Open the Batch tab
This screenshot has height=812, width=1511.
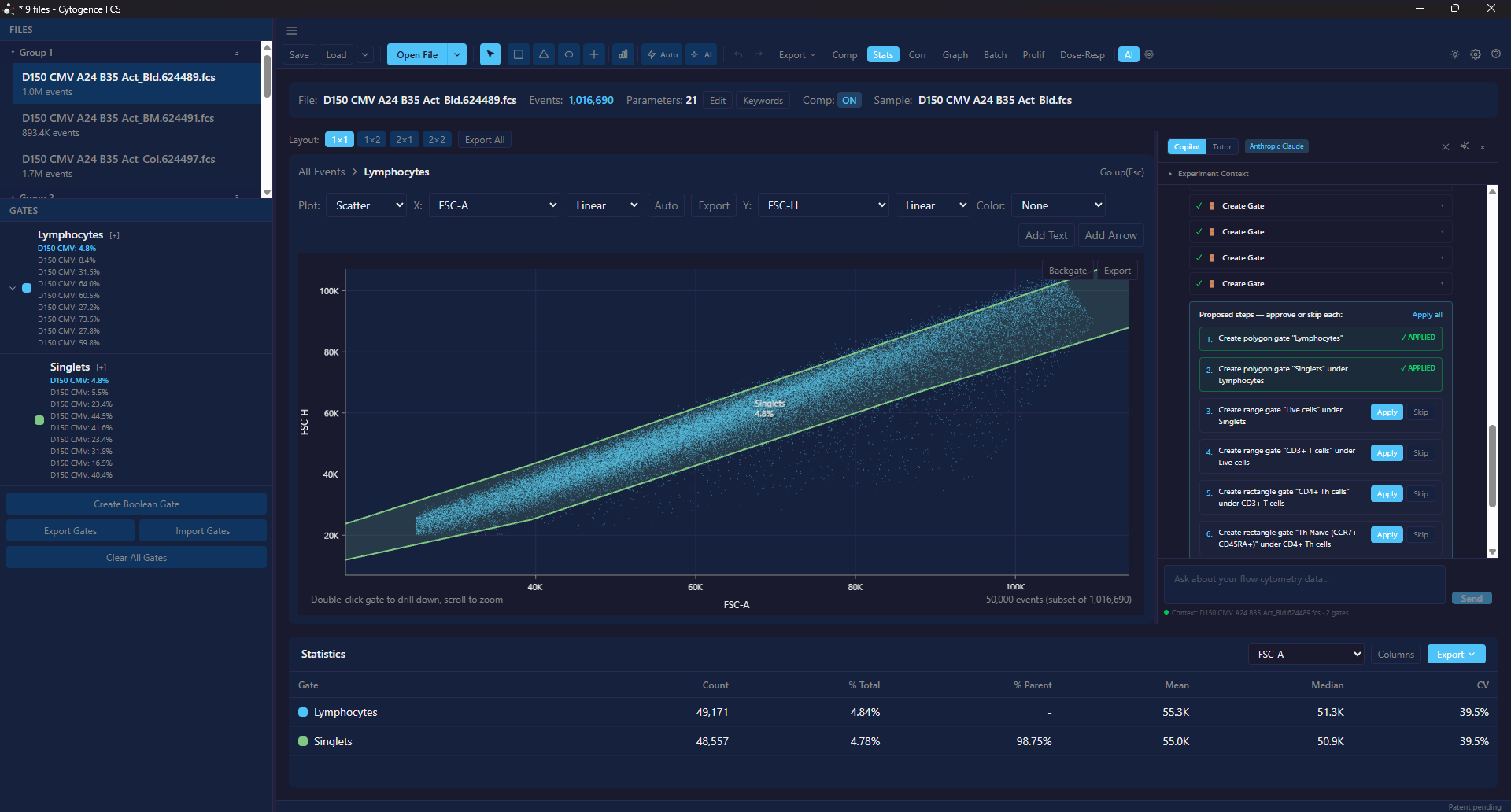(996, 54)
